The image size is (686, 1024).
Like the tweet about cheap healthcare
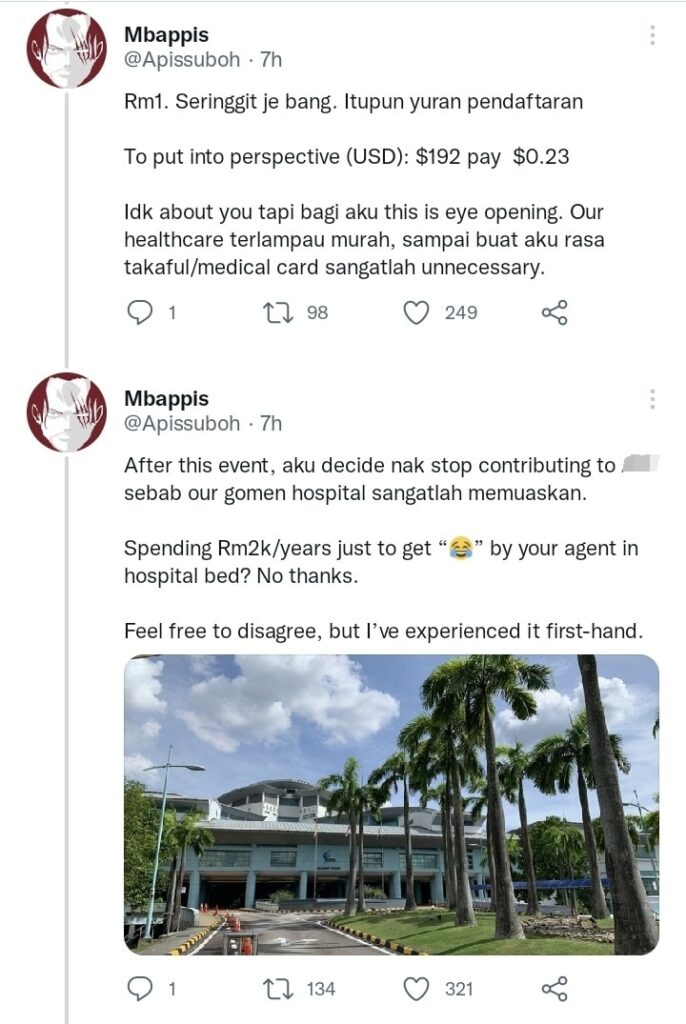pyautogui.click(x=416, y=313)
